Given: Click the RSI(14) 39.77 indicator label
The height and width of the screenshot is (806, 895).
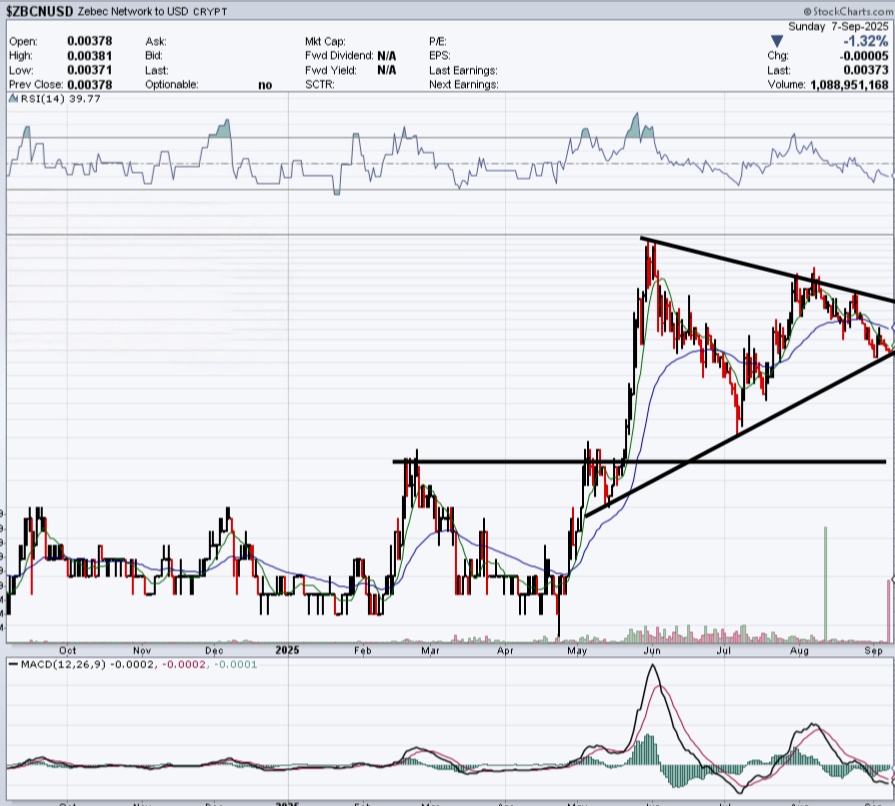Looking at the screenshot, I should click(61, 99).
